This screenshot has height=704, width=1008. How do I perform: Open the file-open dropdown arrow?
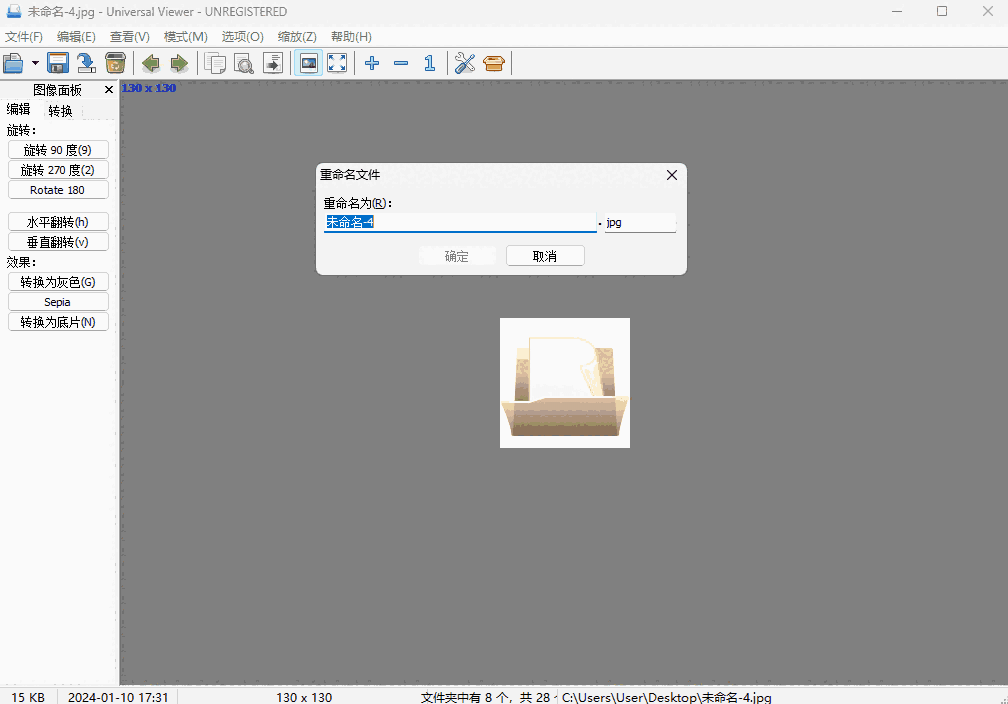click(34, 63)
